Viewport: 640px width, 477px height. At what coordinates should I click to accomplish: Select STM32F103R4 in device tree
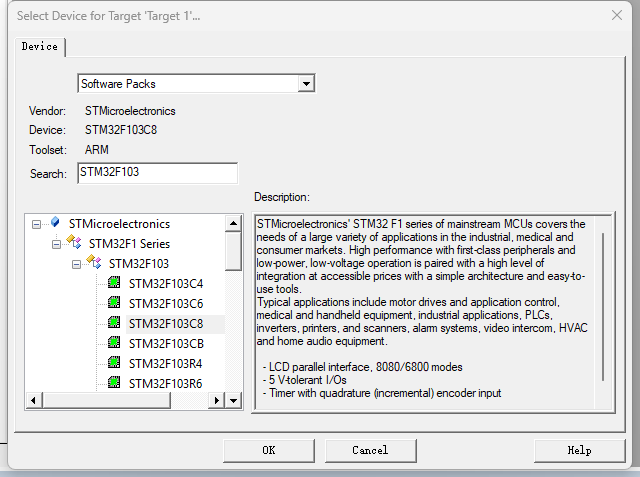165,364
